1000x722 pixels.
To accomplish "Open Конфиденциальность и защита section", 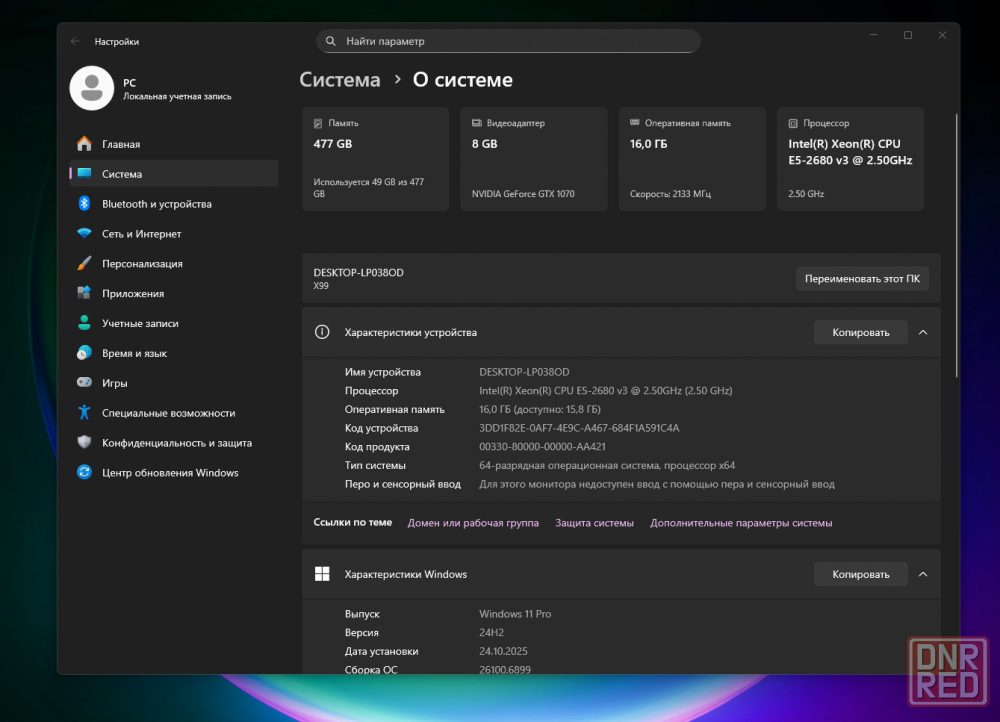I will (x=176, y=443).
